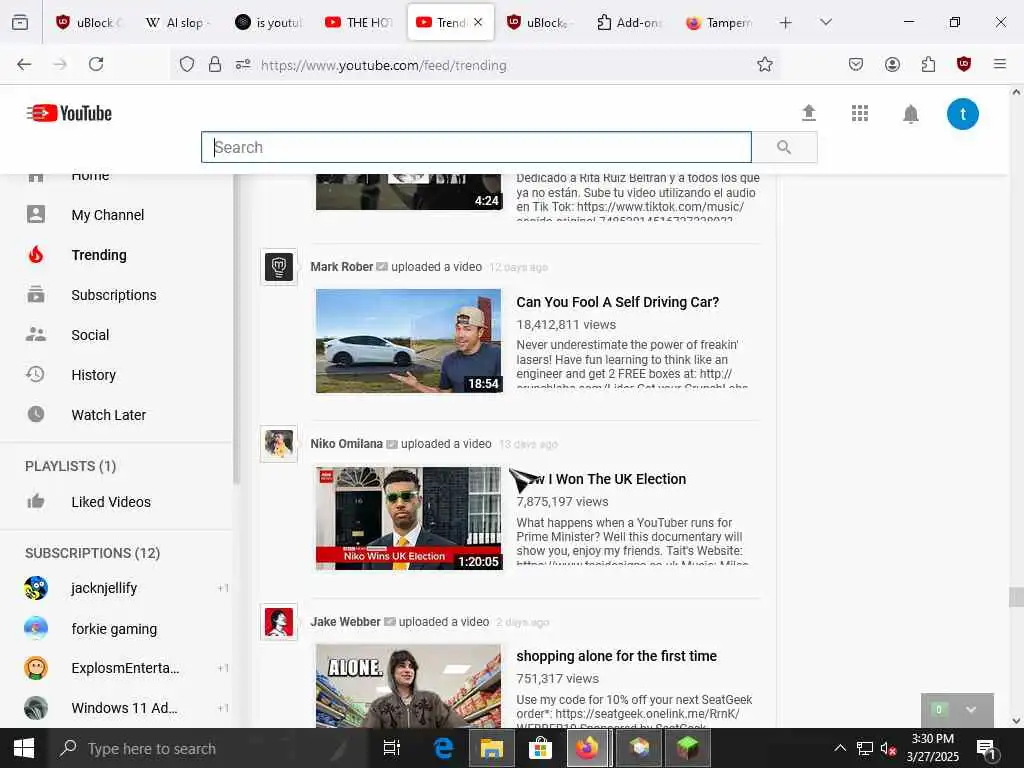Open the Liked Videos playlist
Screen dimensions: 1024x768
tap(111, 502)
